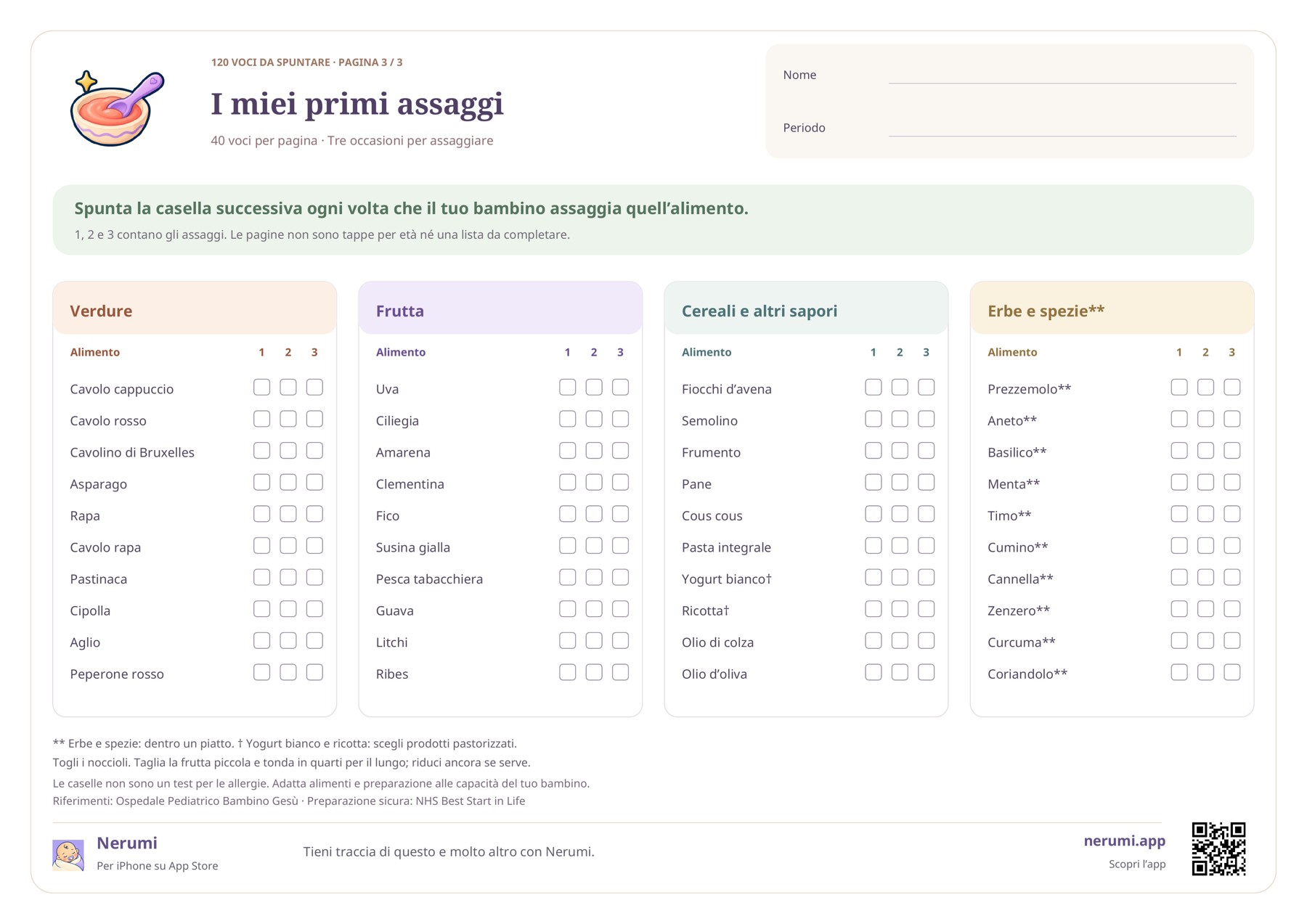This screenshot has height=924, width=1307.
Task: Check first box for Clementina
Action: 568,482
